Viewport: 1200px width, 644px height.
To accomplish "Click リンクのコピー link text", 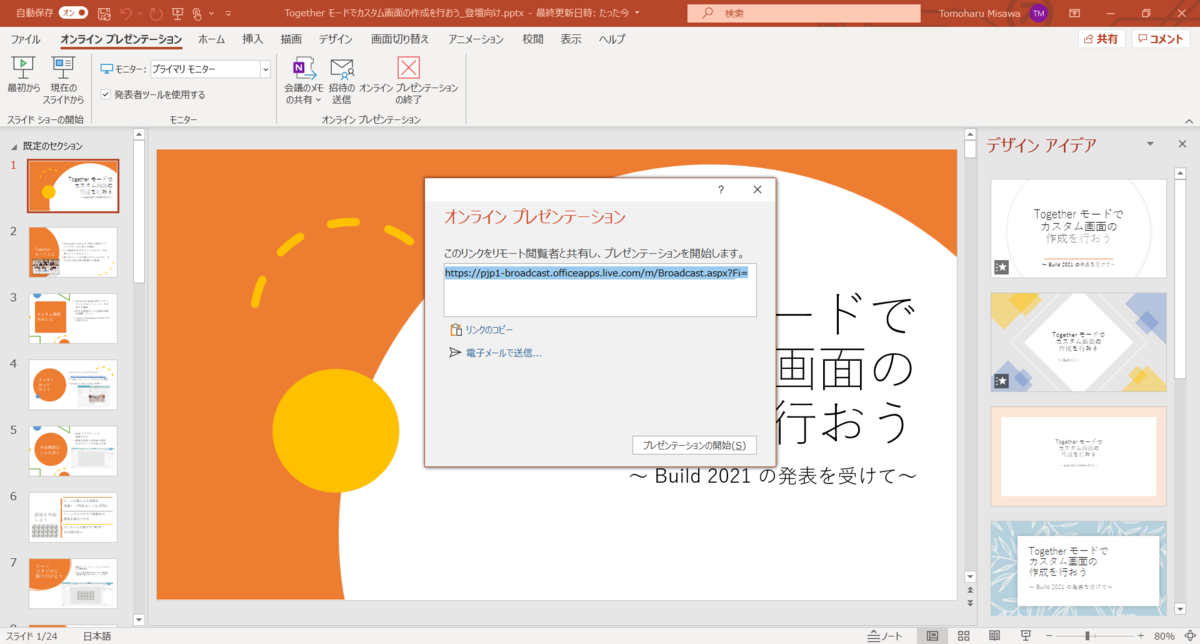I will [x=489, y=329].
